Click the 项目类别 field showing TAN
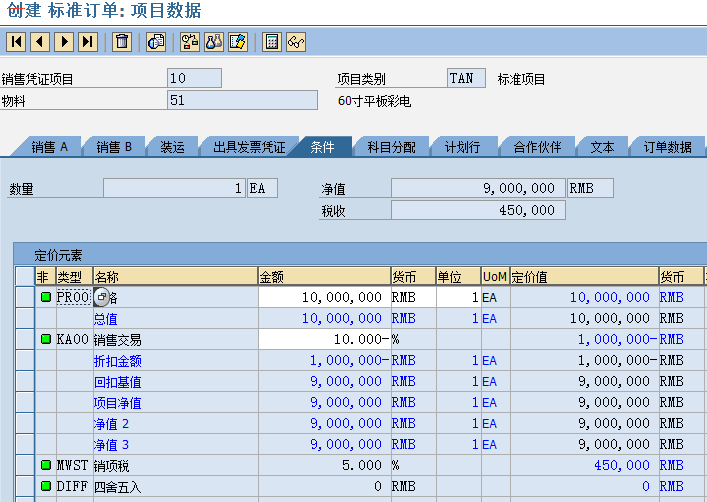This screenshot has width=707, height=502. [467, 78]
